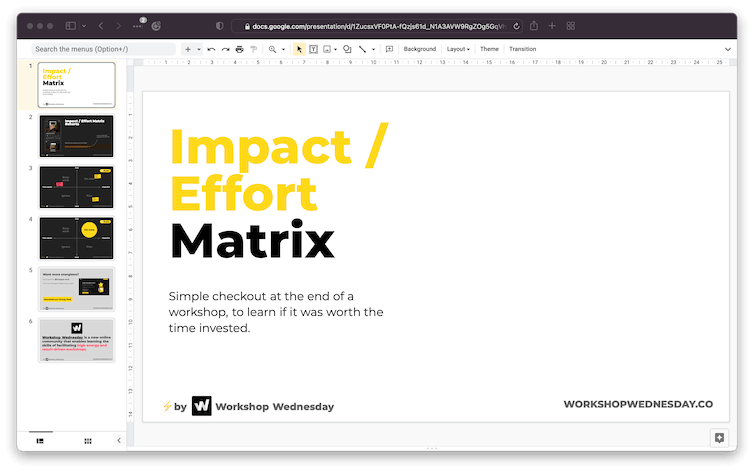Click the black 'Matrix' title word
Image resolution: width=754 pixels, height=472 pixels.
(x=252, y=240)
